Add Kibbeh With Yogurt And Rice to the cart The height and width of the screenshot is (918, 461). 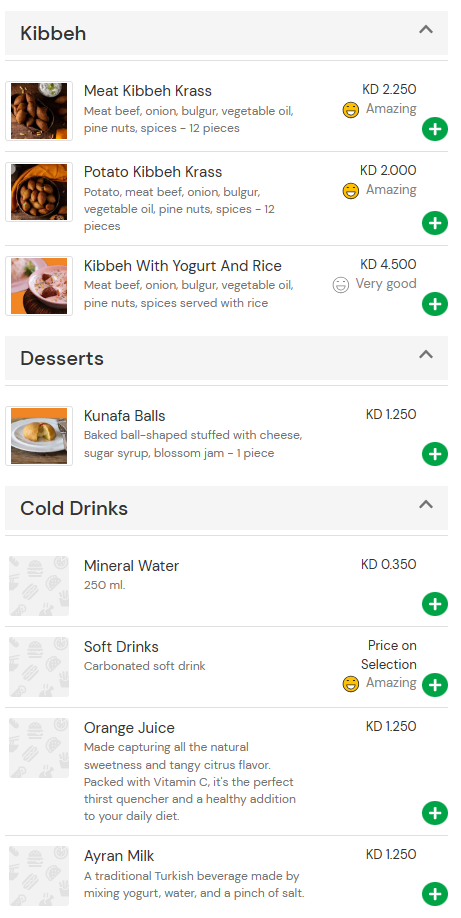435,304
